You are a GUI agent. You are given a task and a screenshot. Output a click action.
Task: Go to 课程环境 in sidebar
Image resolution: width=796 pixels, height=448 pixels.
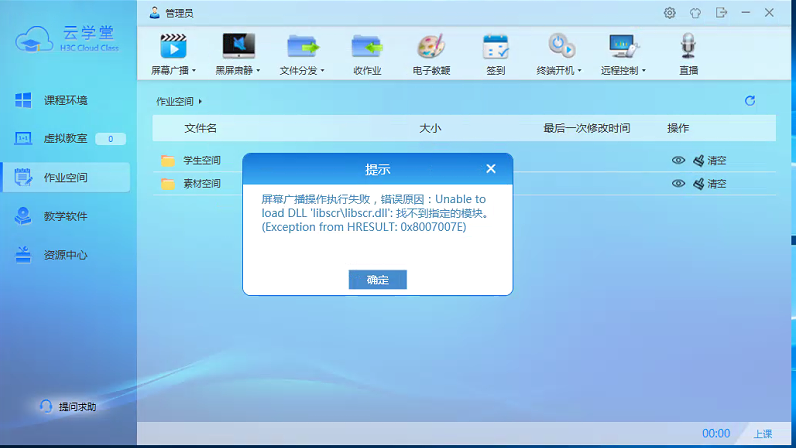pos(66,100)
